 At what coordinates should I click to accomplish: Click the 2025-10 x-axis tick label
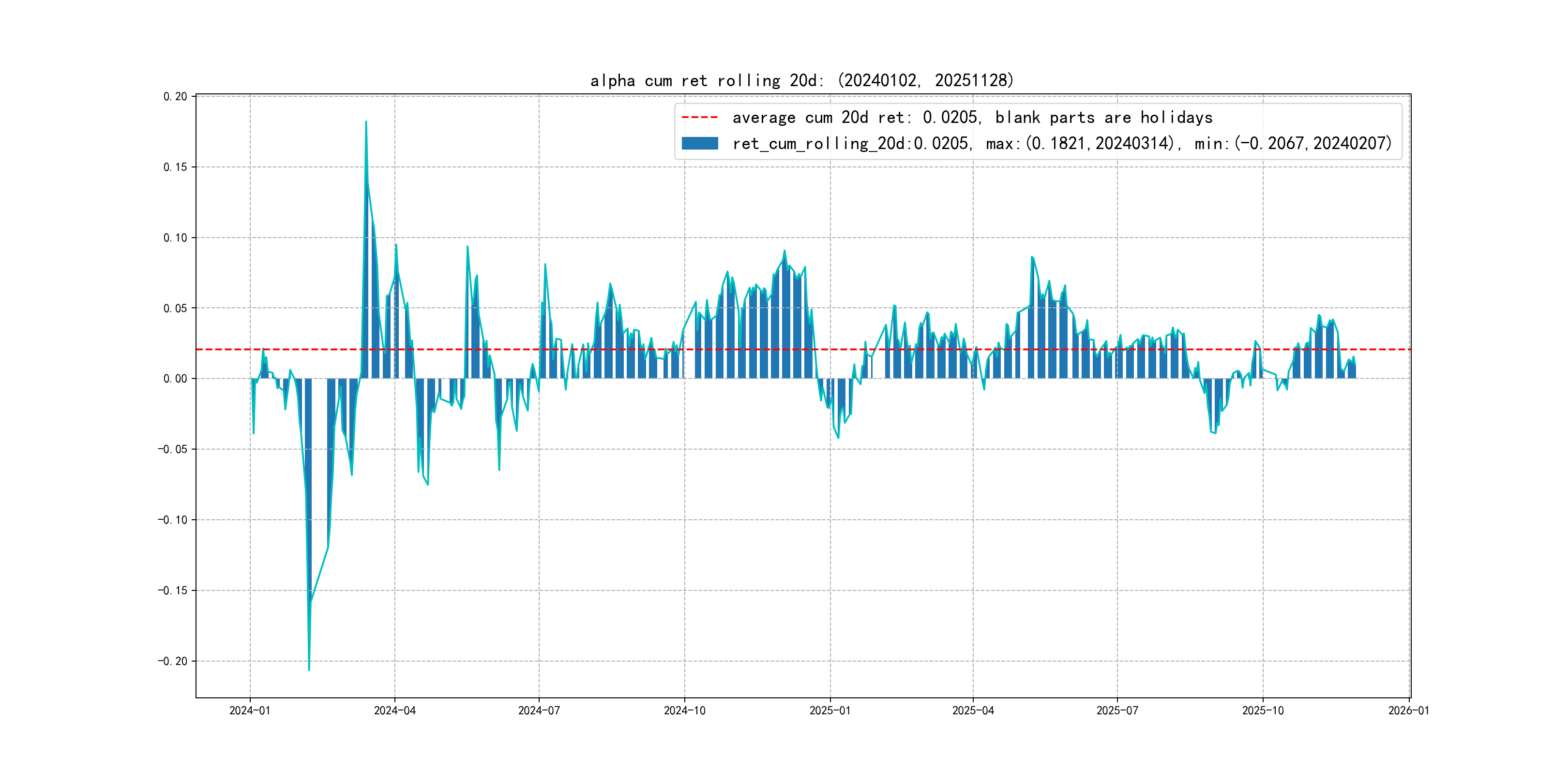[x=1263, y=710]
